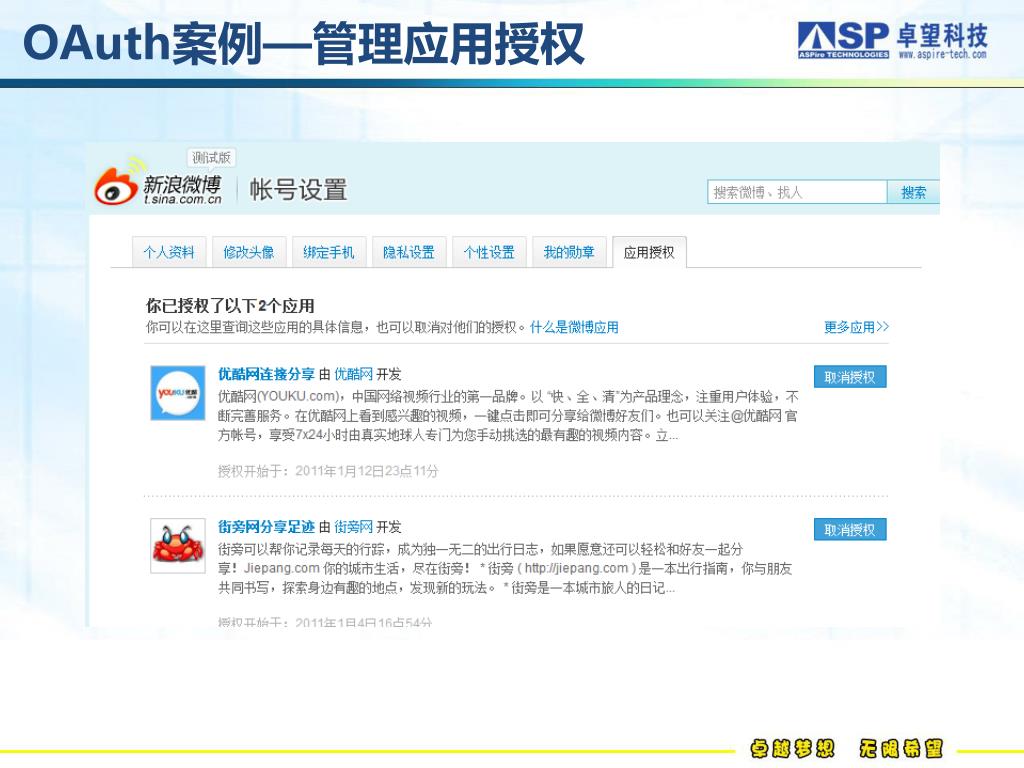The height and width of the screenshot is (768, 1024).
Task: Go to the 个性设置 tab
Action: click(489, 252)
